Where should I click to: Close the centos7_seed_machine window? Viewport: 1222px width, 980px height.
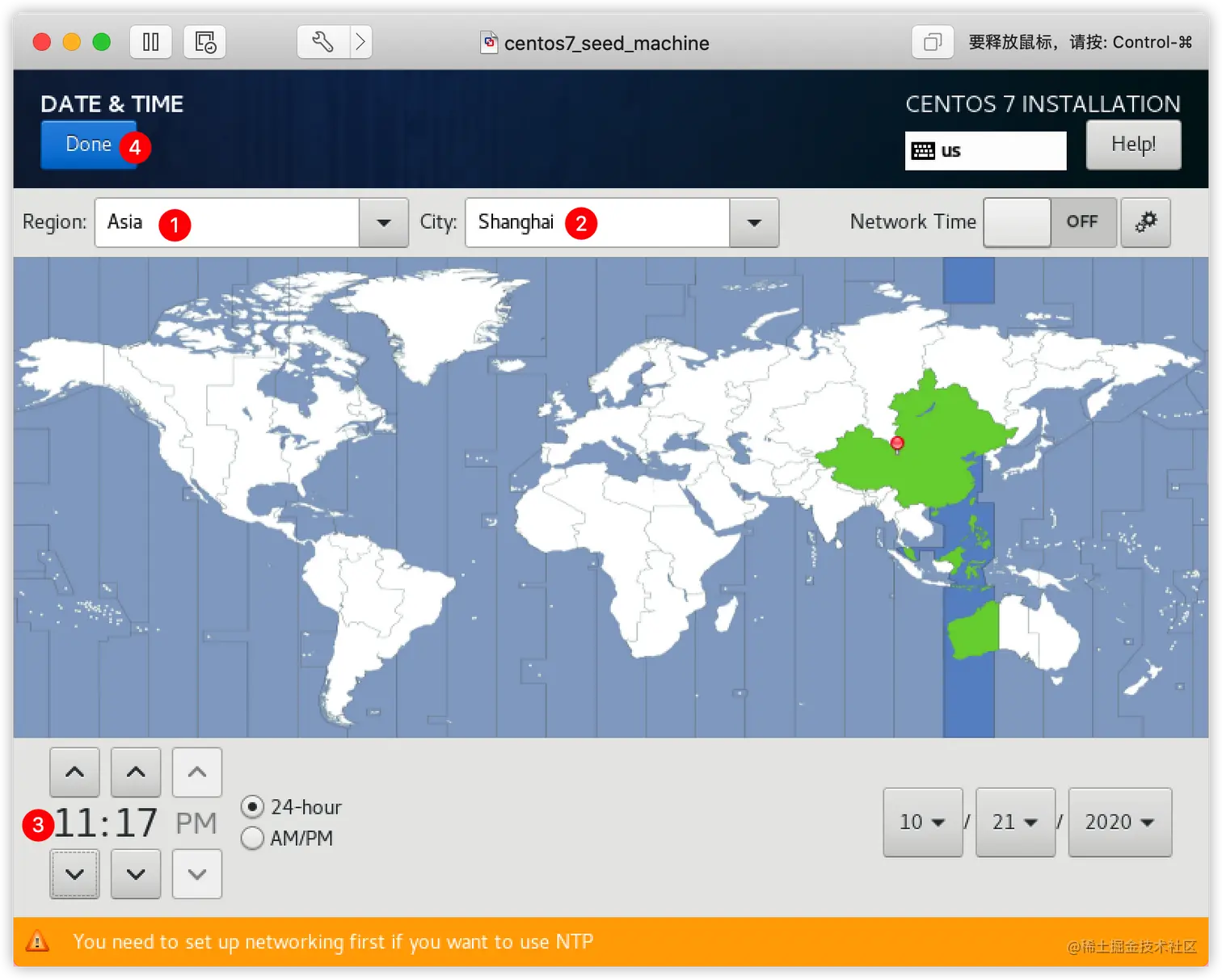pyautogui.click(x=42, y=42)
